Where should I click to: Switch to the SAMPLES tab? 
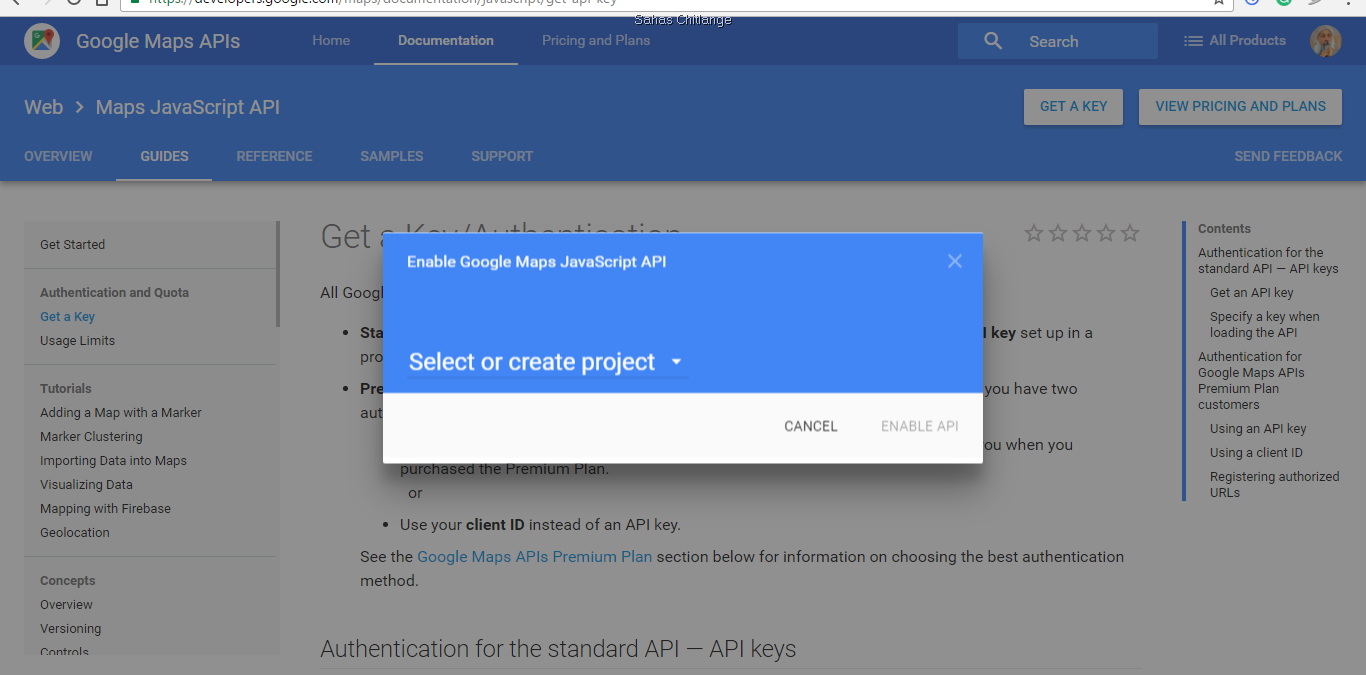(x=392, y=157)
